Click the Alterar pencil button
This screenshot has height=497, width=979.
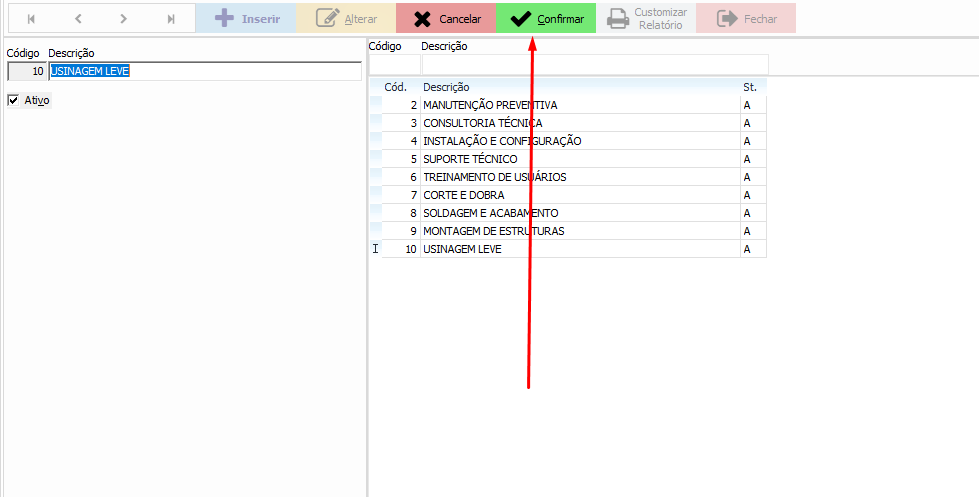346,19
